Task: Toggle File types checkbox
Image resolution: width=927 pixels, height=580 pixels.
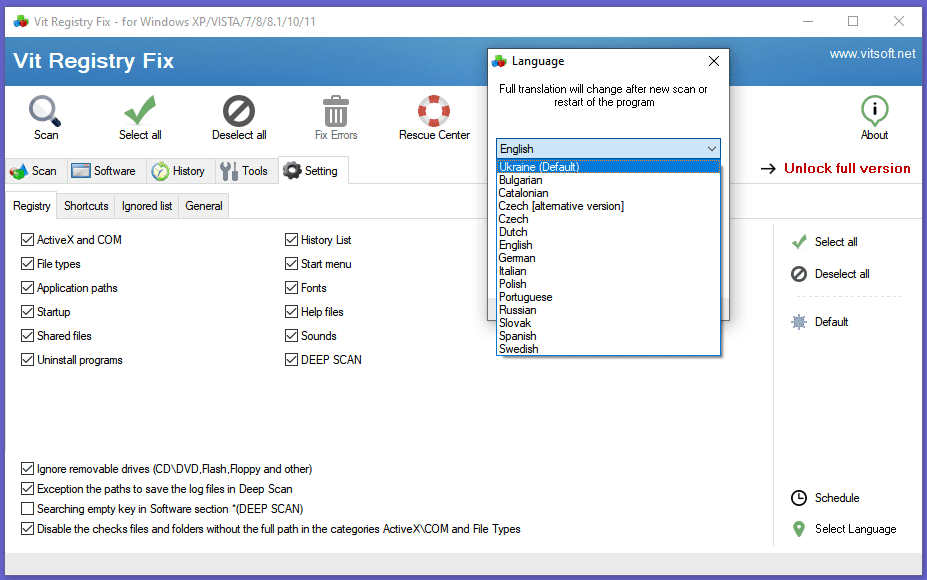Action: [x=27, y=264]
